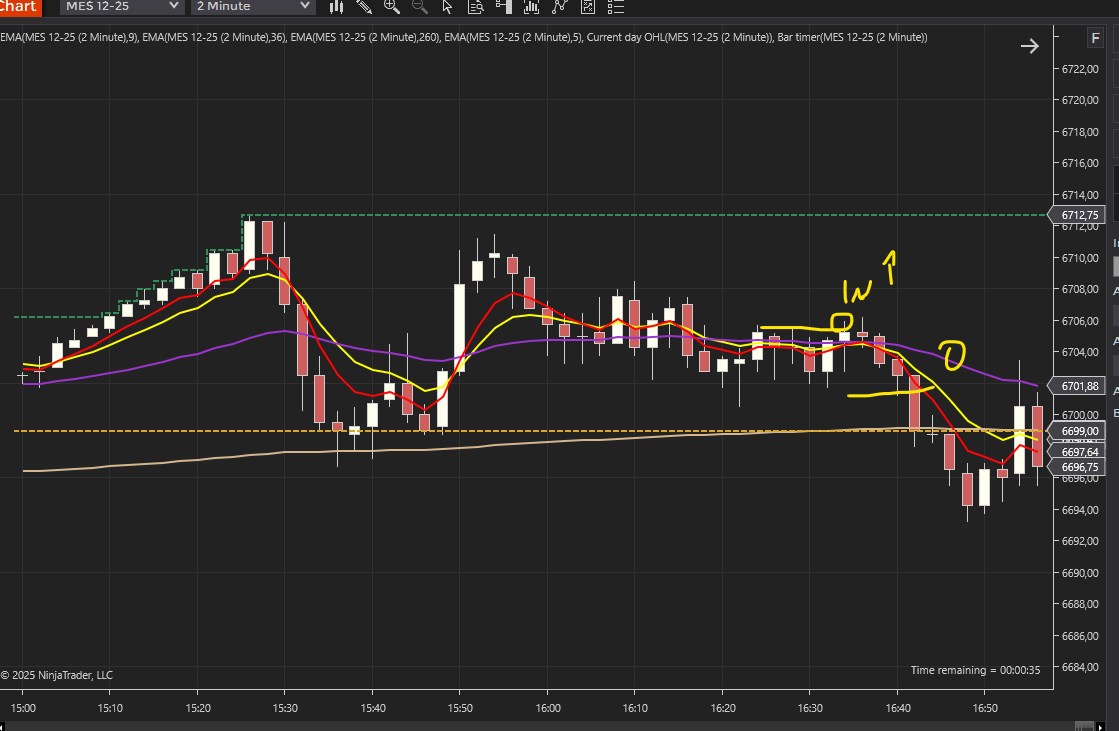The image size is (1119, 731).
Task: Switch to the Chart tab
Action: 20,7
